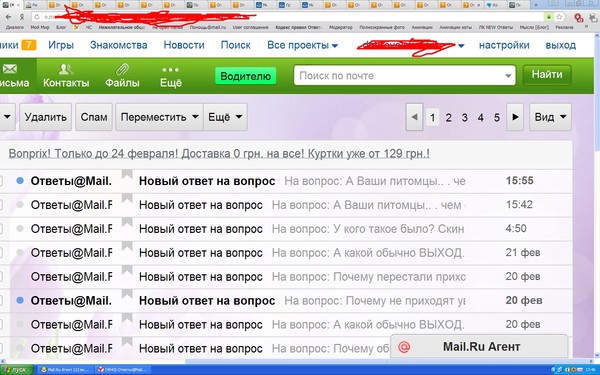The width and height of the screenshot is (600, 375).
Task: Go to page 5 of messages
Action: [497, 117]
